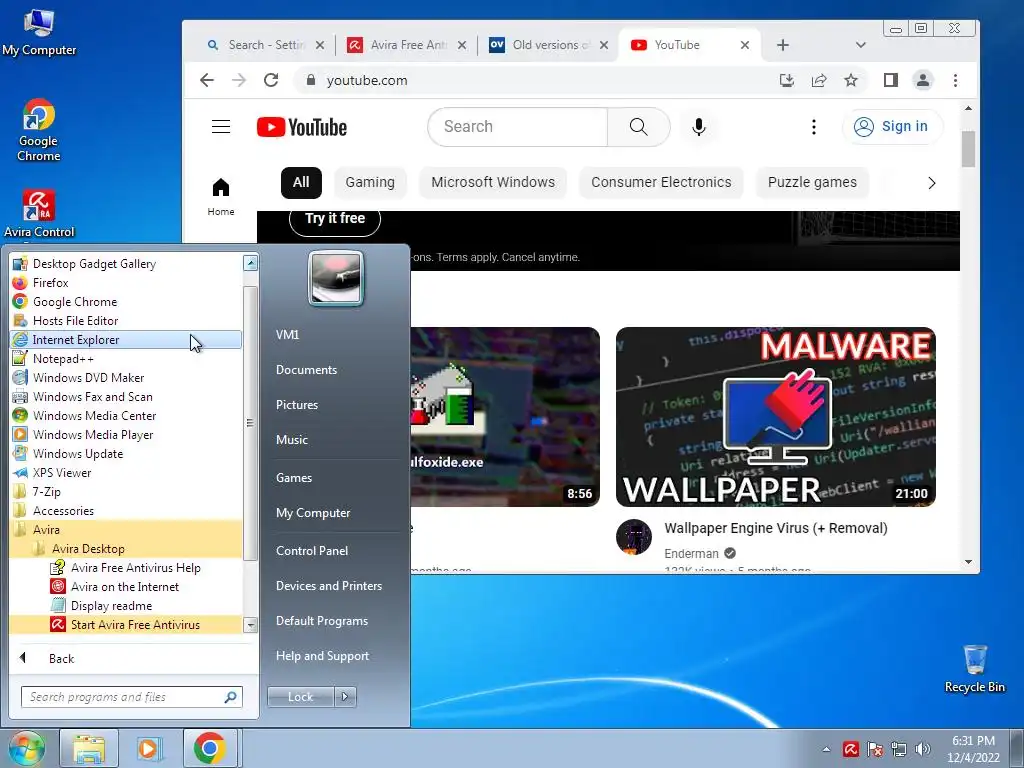Click the share page icon in Chrome

pos(818,80)
